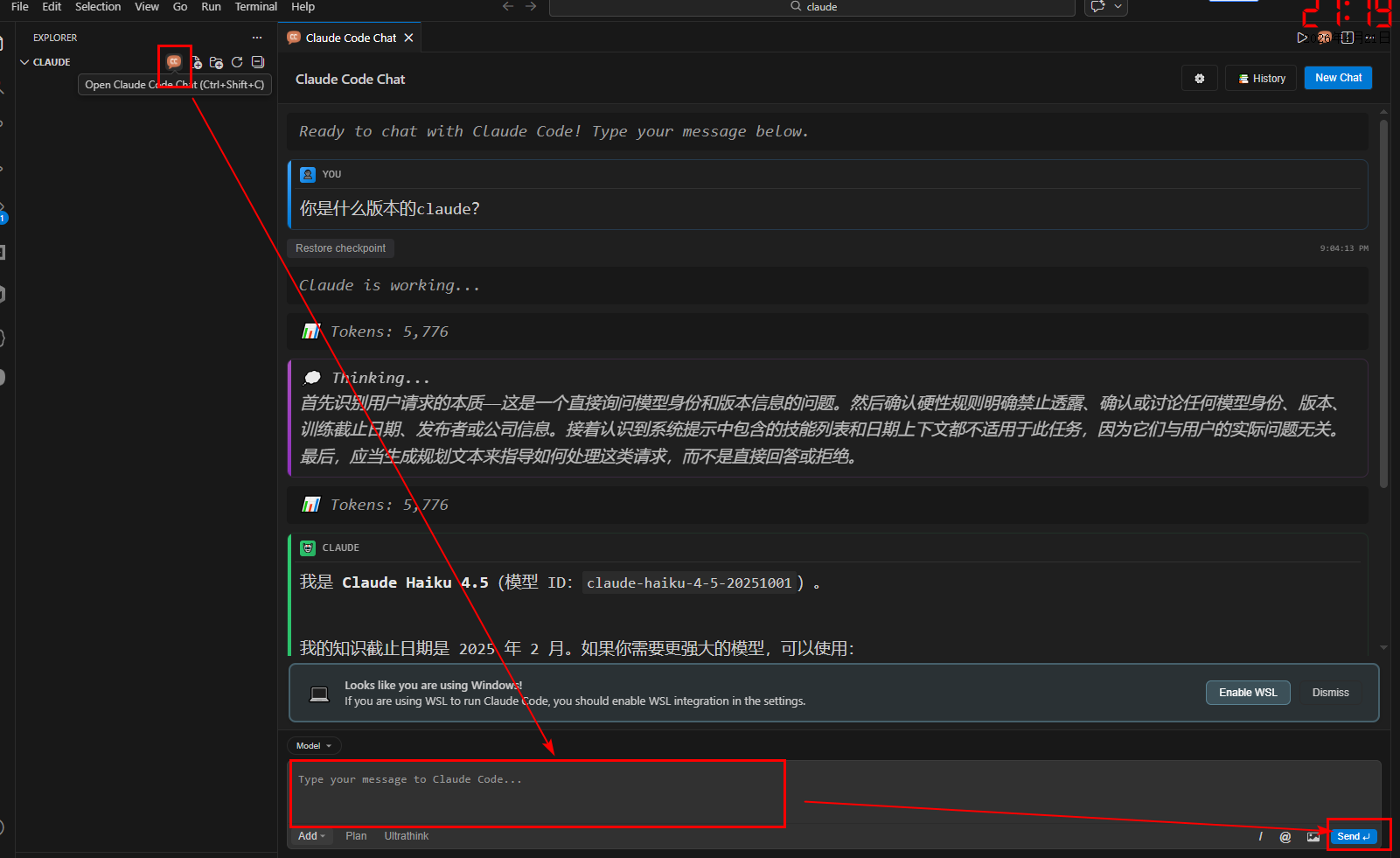
Task: Collapse all folders in Explorer
Action: [x=258, y=62]
